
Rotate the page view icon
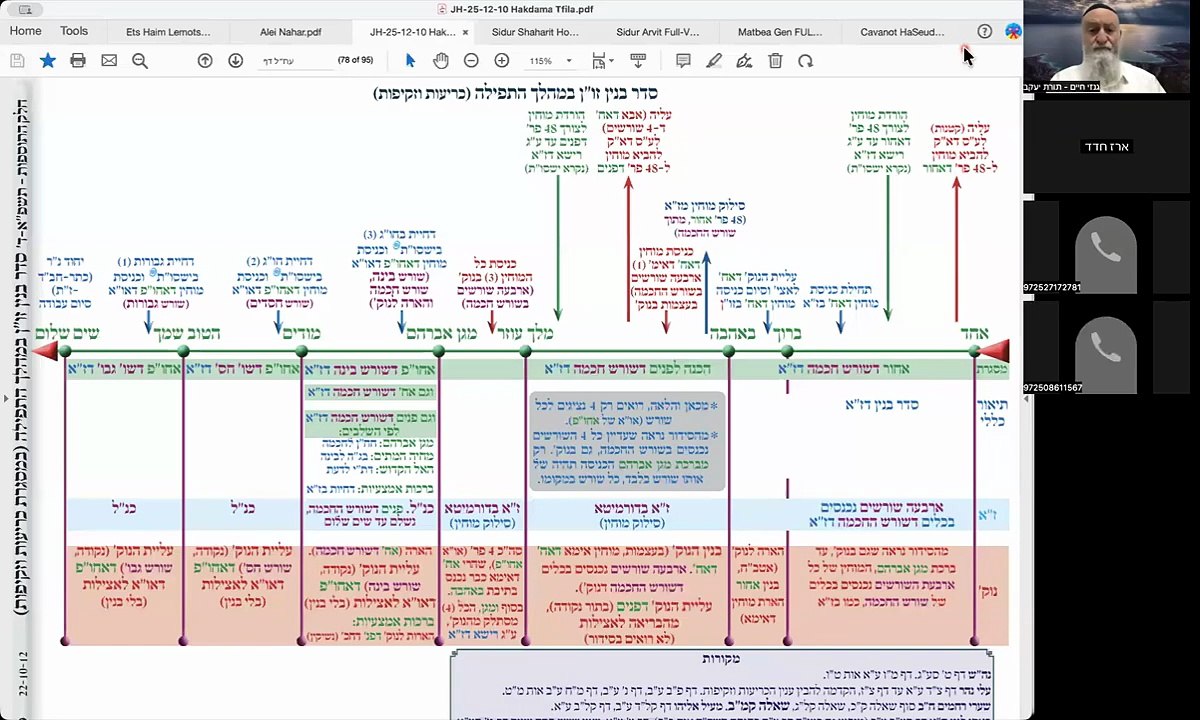pos(805,61)
